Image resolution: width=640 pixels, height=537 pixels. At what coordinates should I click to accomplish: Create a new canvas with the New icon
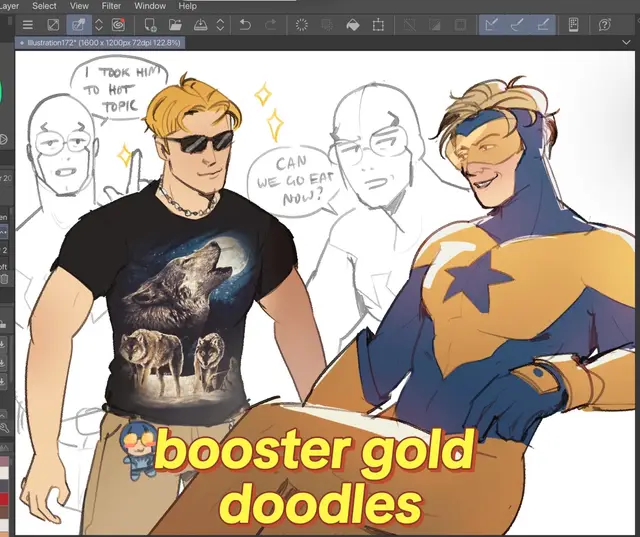150,25
